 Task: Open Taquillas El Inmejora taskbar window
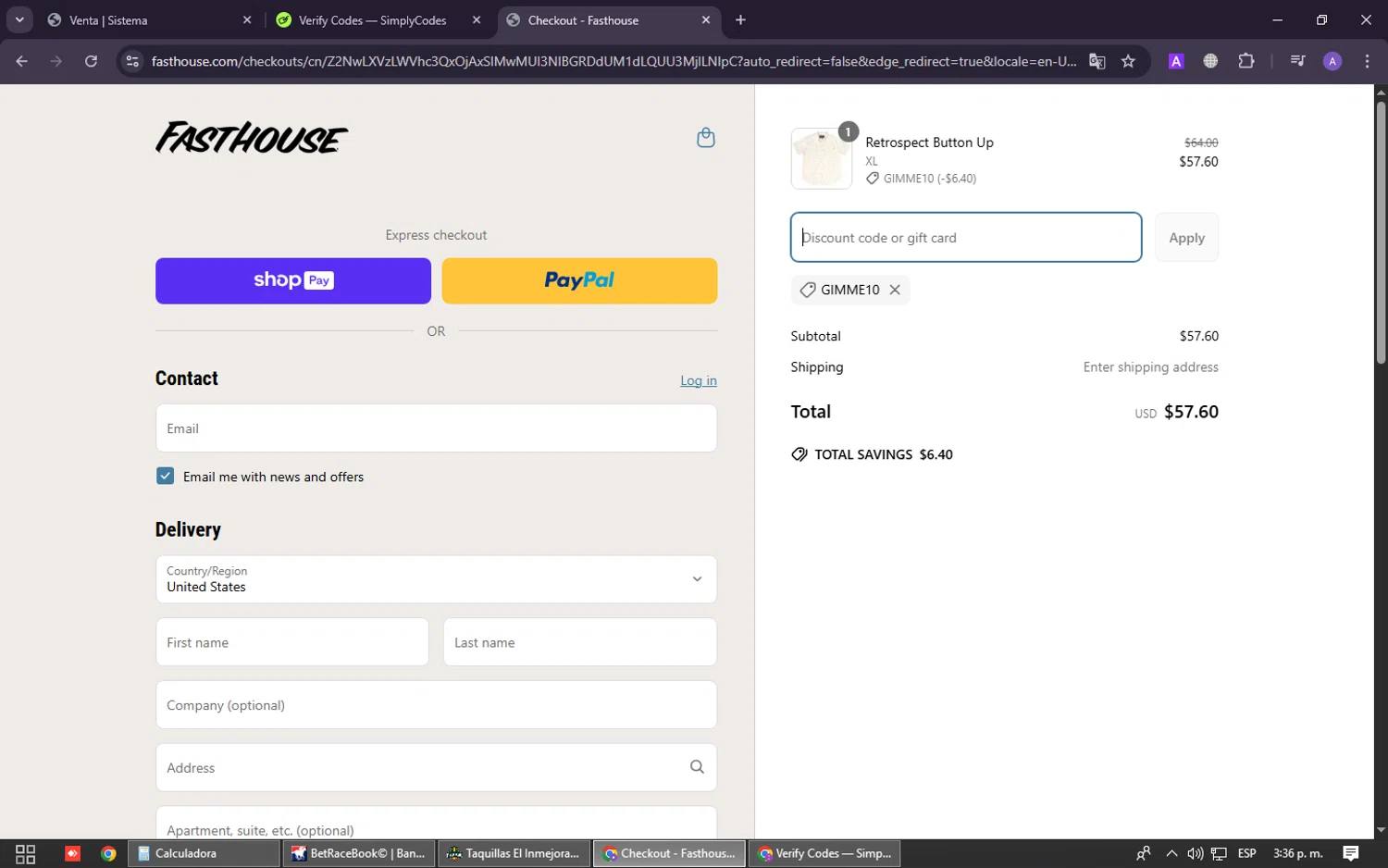pyautogui.click(x=514, y=853)
